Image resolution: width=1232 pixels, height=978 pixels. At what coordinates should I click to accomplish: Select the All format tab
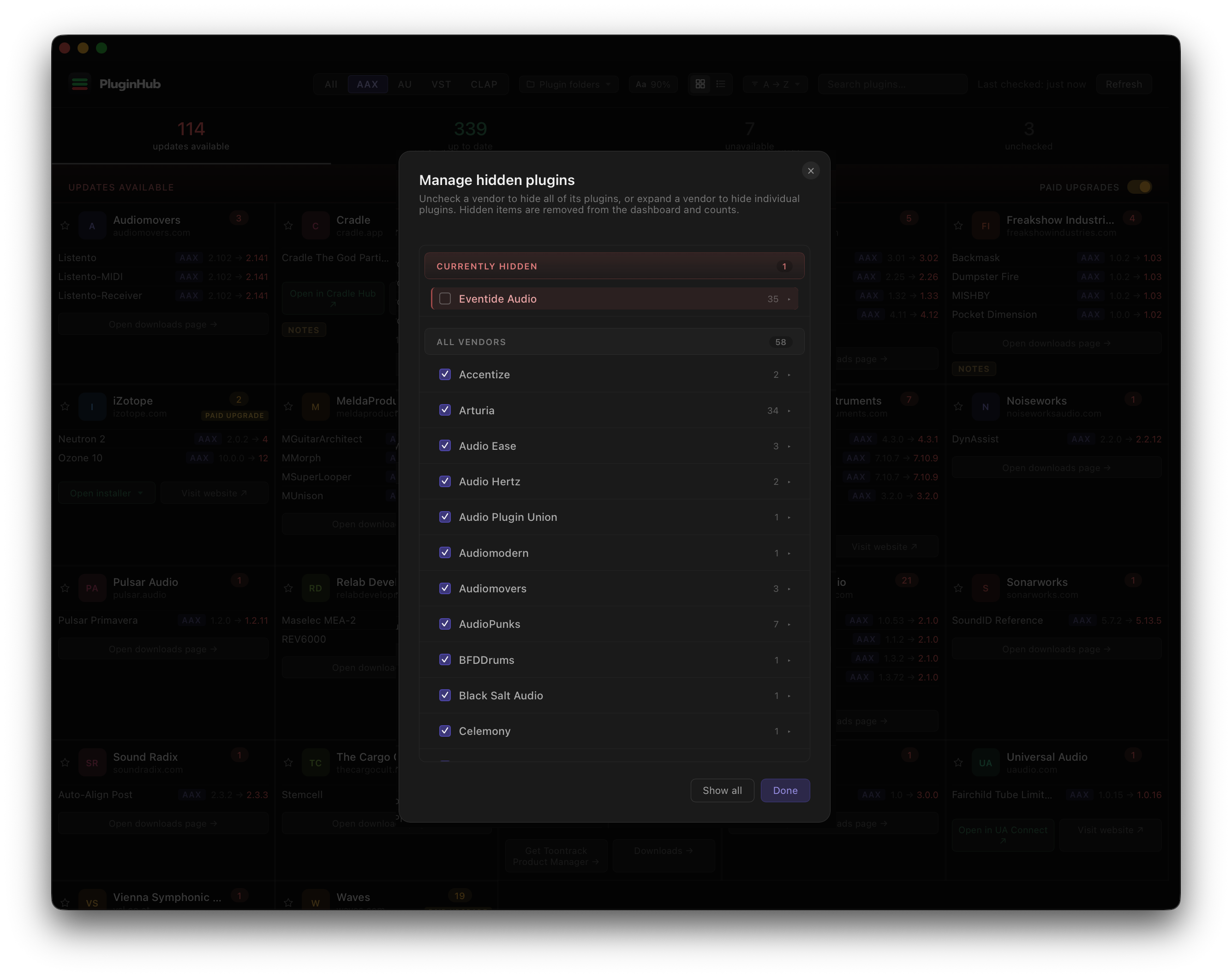pos(331,84)
